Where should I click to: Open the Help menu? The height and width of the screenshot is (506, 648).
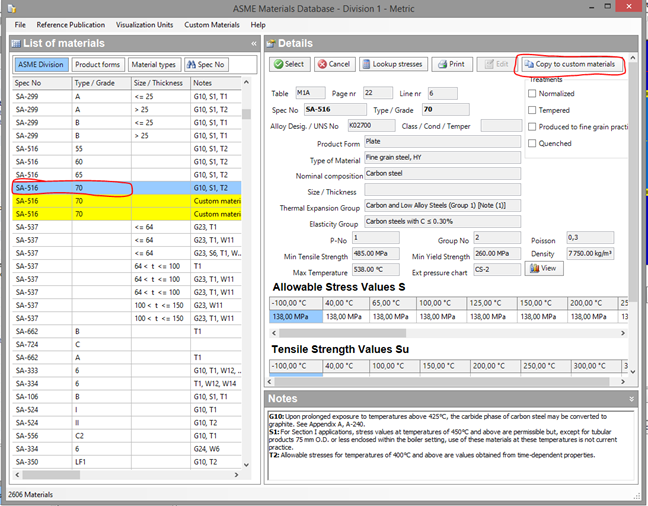[258, 25]
